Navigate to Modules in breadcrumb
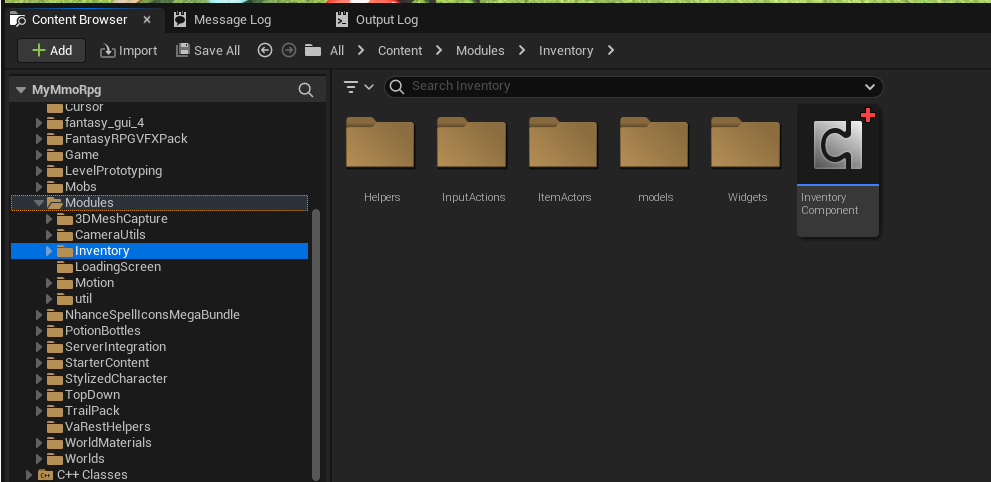This screenshot has height=482, width=991. (480, 51)
